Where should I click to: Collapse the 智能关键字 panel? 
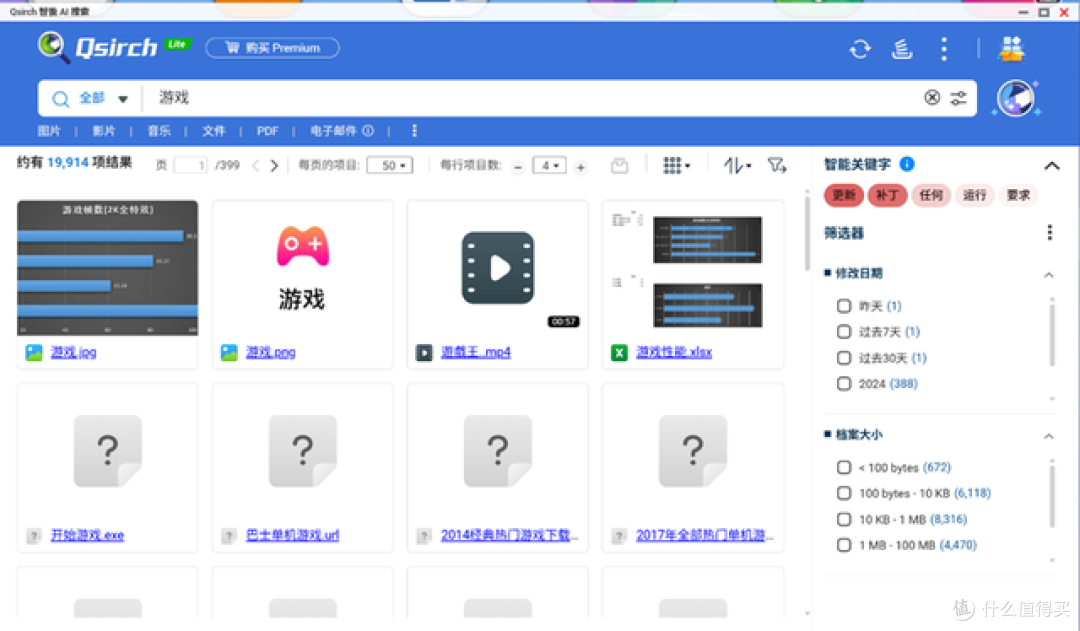pos(1052,165)
